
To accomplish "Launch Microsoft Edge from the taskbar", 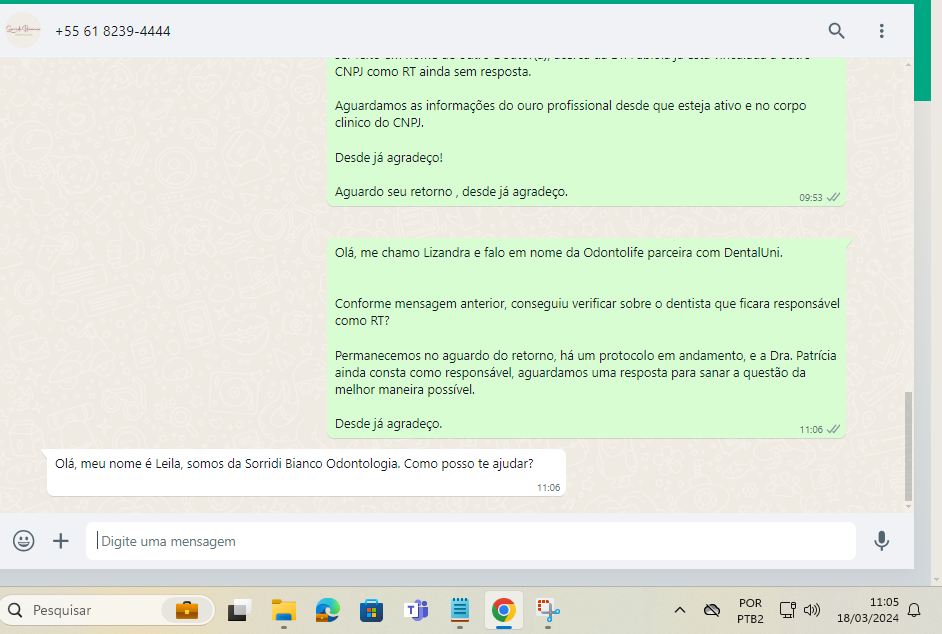I will tap(327, 611).
